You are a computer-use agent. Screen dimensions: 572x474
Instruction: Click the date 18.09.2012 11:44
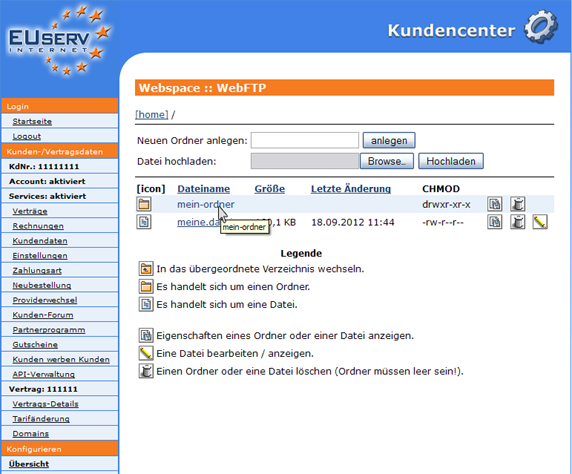point(352,222)
